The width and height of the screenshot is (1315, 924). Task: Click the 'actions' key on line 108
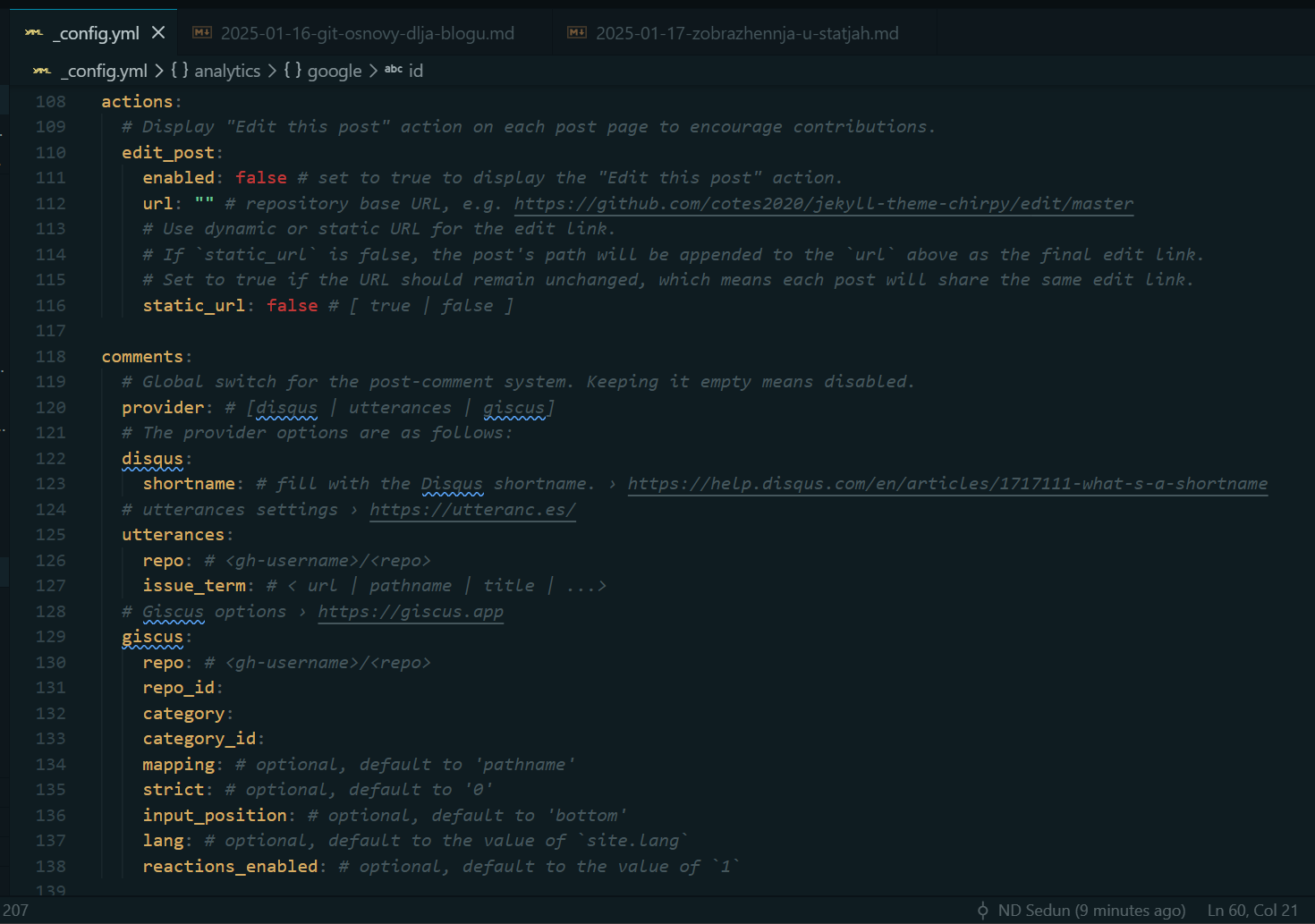tap(137, 102)
